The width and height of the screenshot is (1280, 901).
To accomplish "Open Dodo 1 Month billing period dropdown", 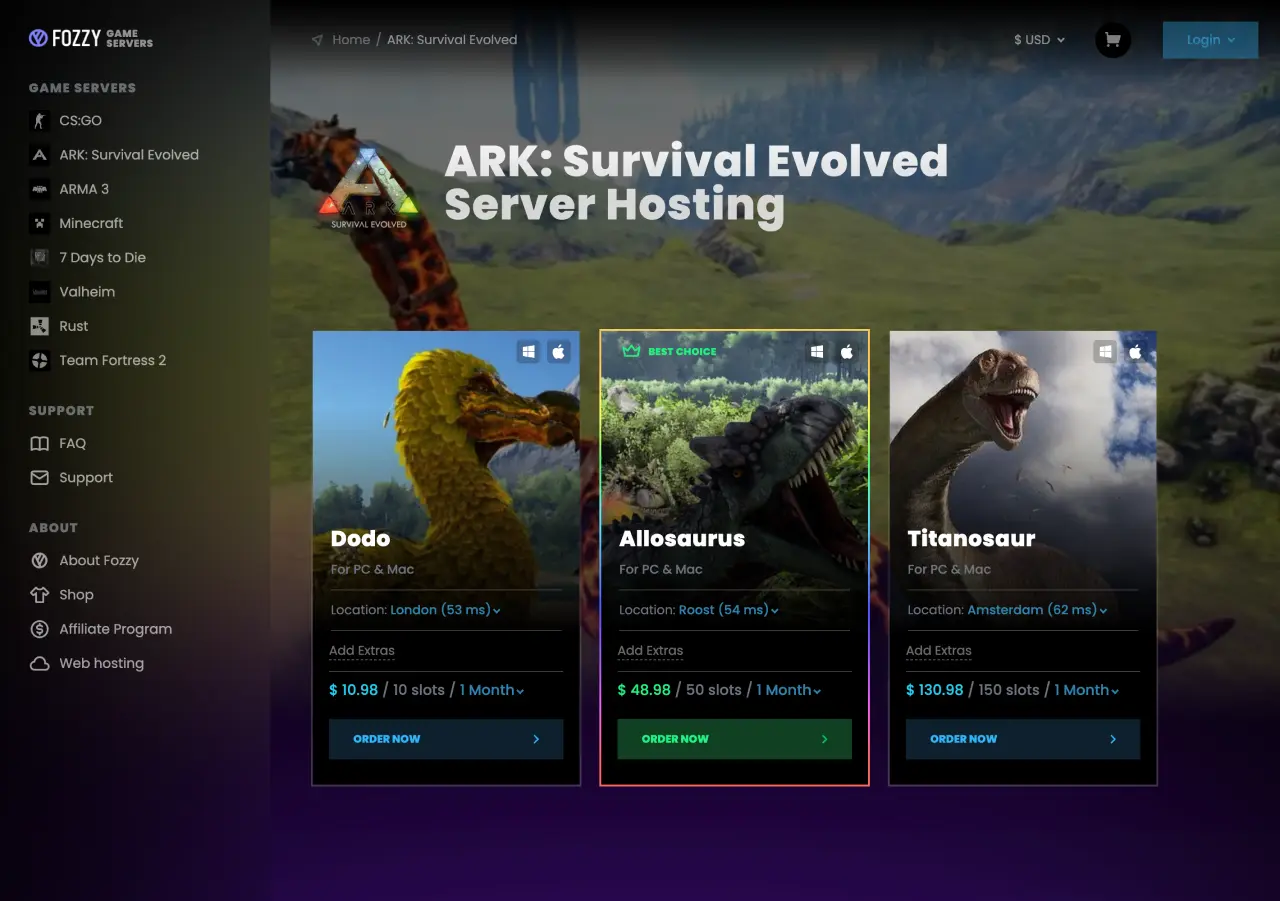I will [x=492, y=690].
